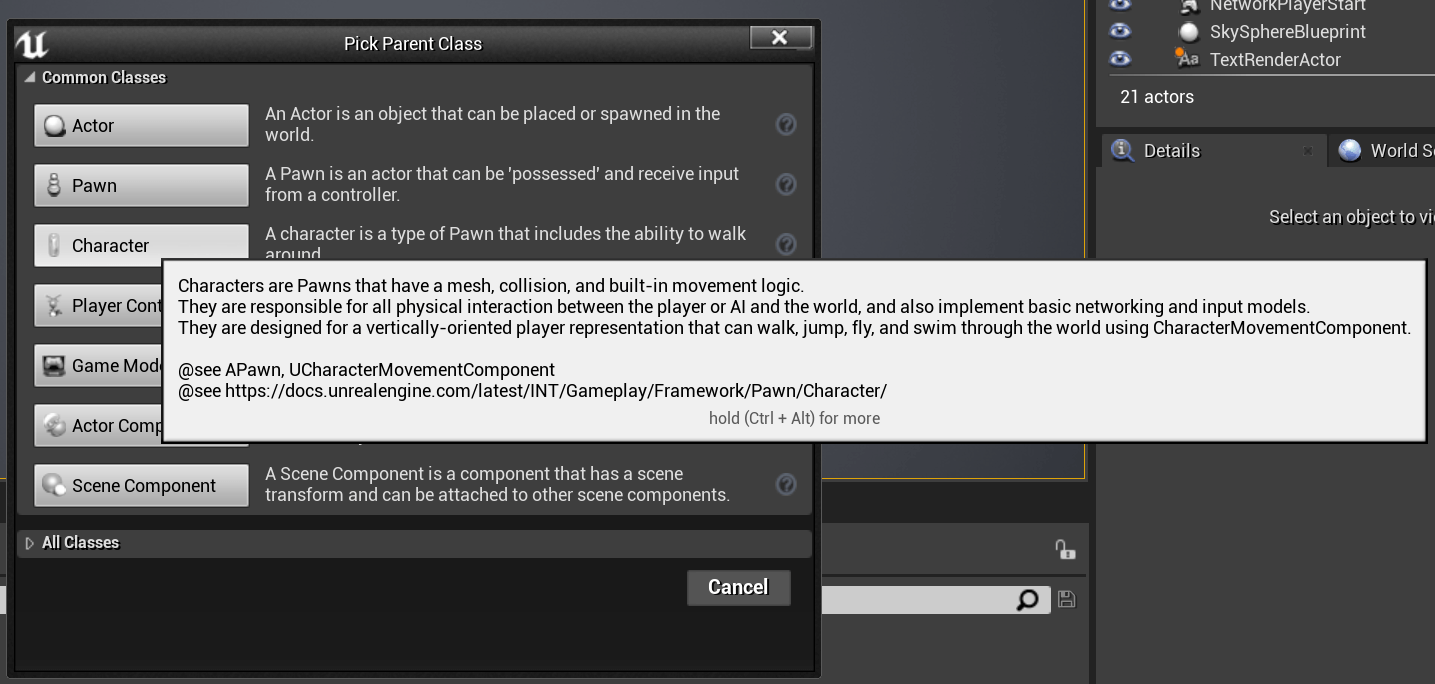Image resolution: width=1435 pixels, height=684 pixels.
Task: Cancel the Pick Parent Class dialog
Action: pos(738,587)
